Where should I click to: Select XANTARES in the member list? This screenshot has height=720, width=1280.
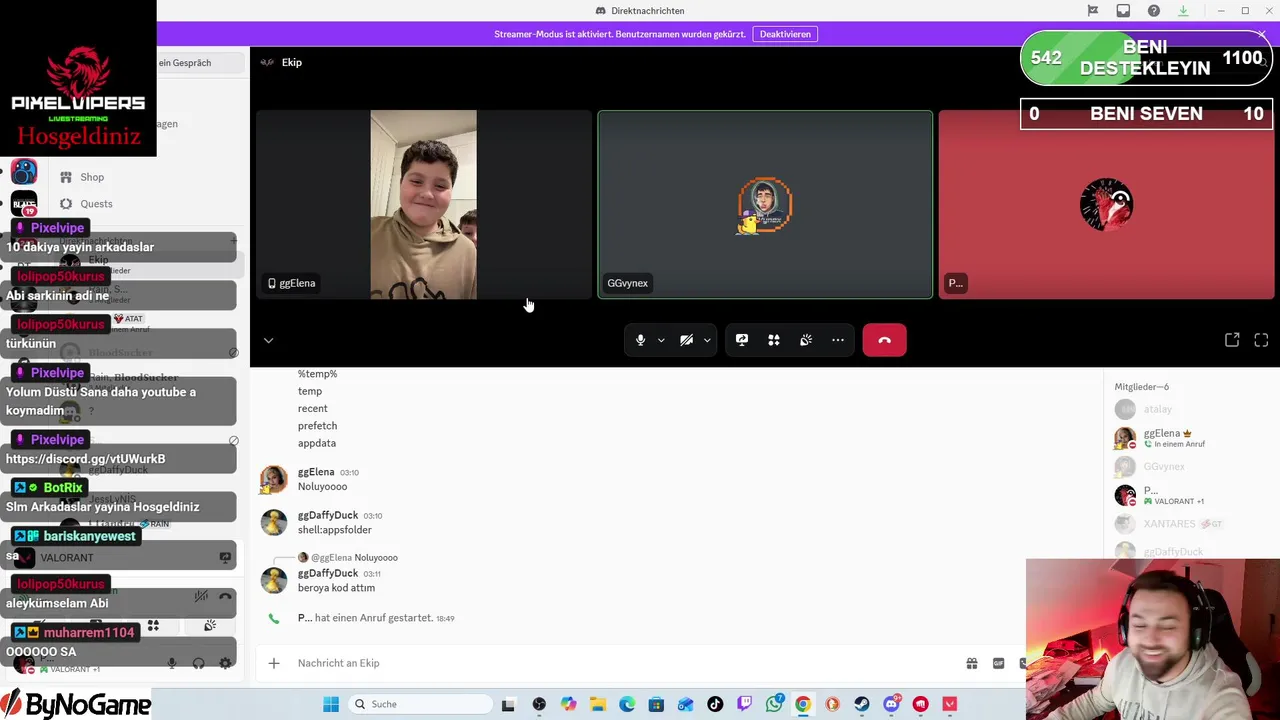(x=1172, y=524)
